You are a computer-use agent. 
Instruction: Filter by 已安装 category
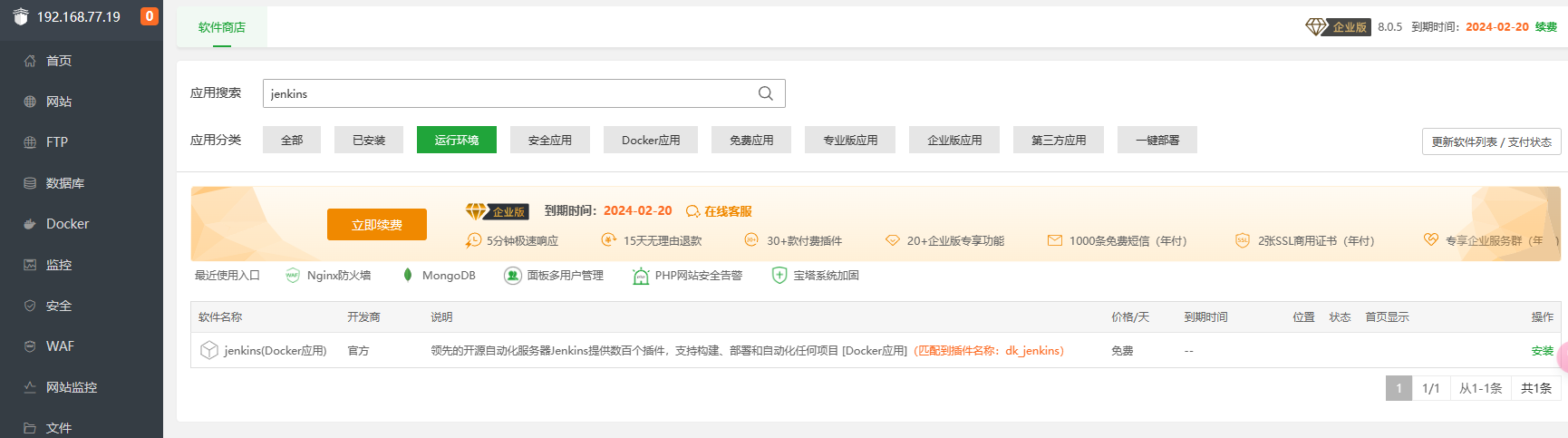[x=369, y=140]
